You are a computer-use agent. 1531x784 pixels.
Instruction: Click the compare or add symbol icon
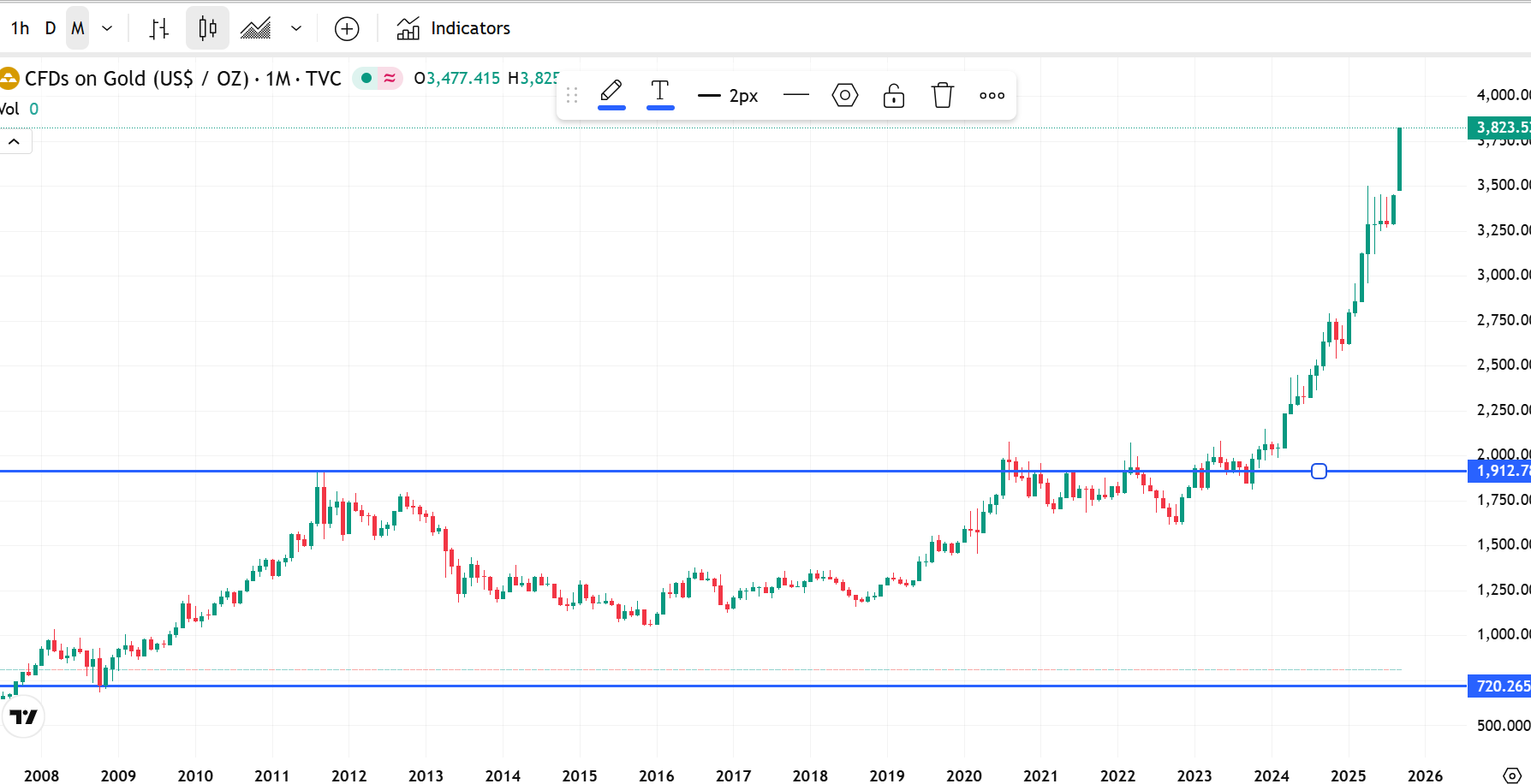347,28
